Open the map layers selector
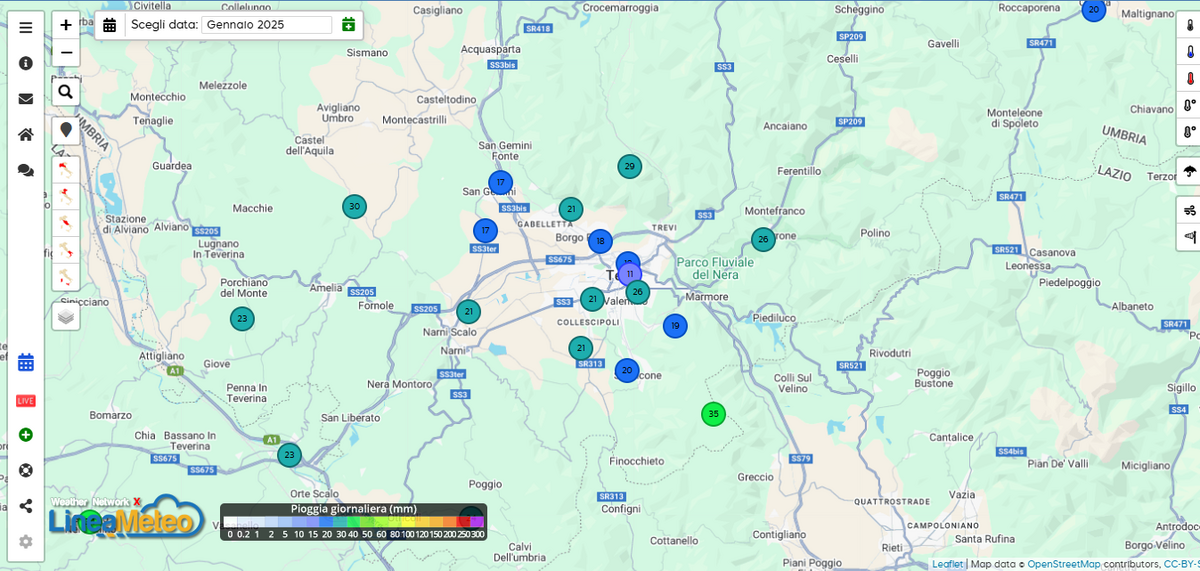The height and width of the screenshot is (571, 1200). point(66,316)
